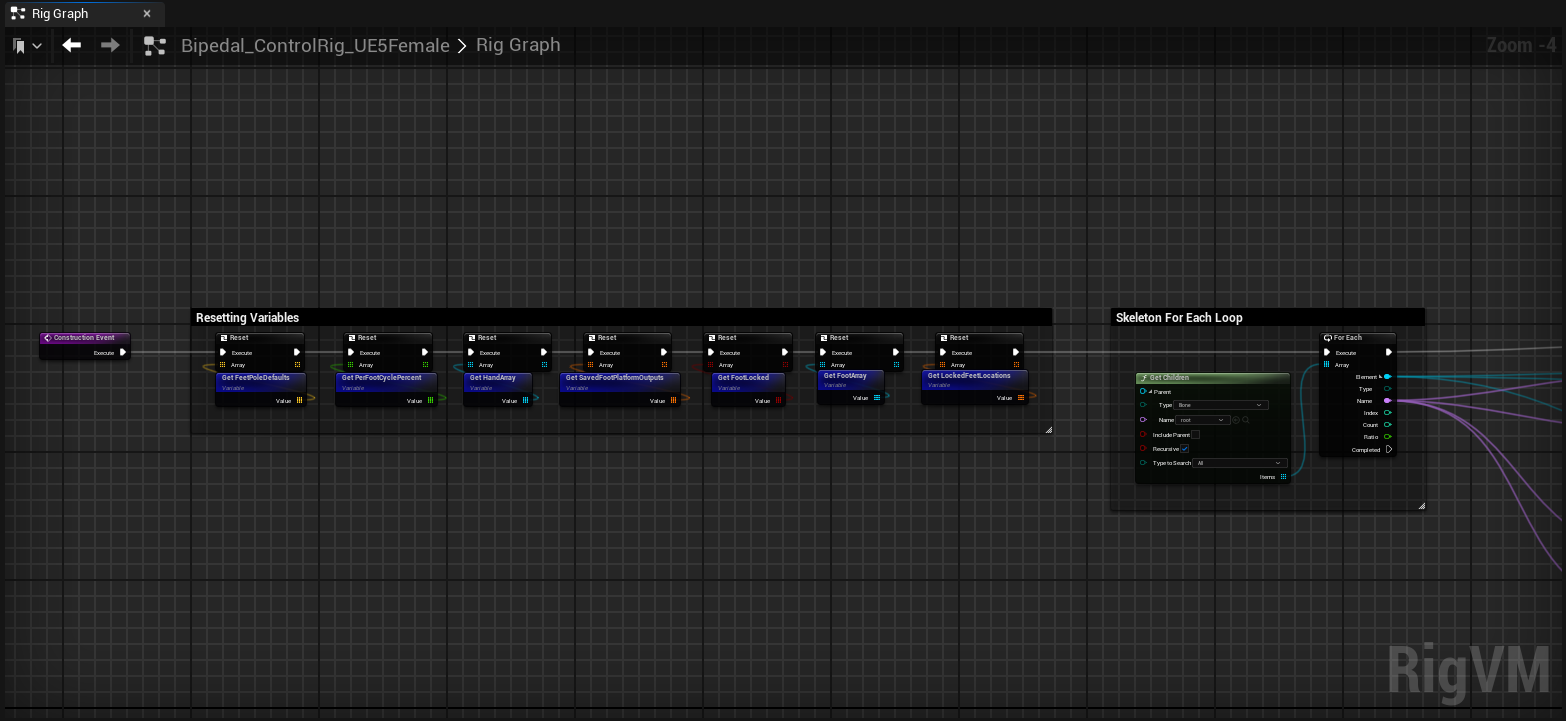
Task: Click the Completed pin on For Each node
Action: pyautogui.click(x=1388, y=450)
